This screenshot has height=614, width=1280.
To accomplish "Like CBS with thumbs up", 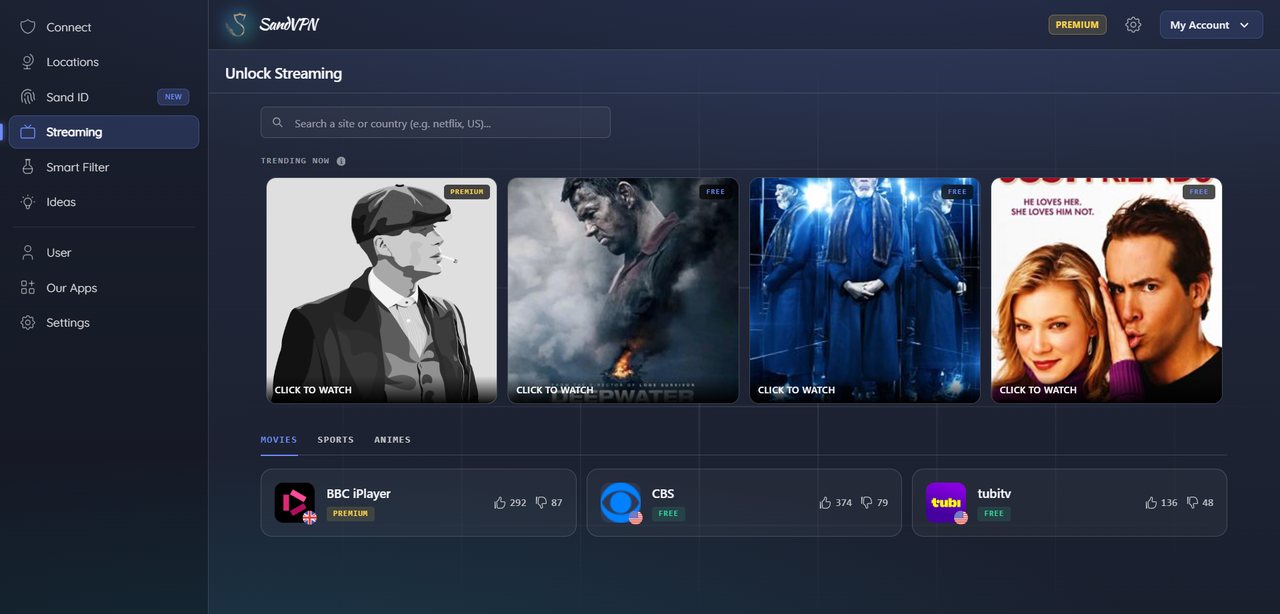I will [825, 503].
